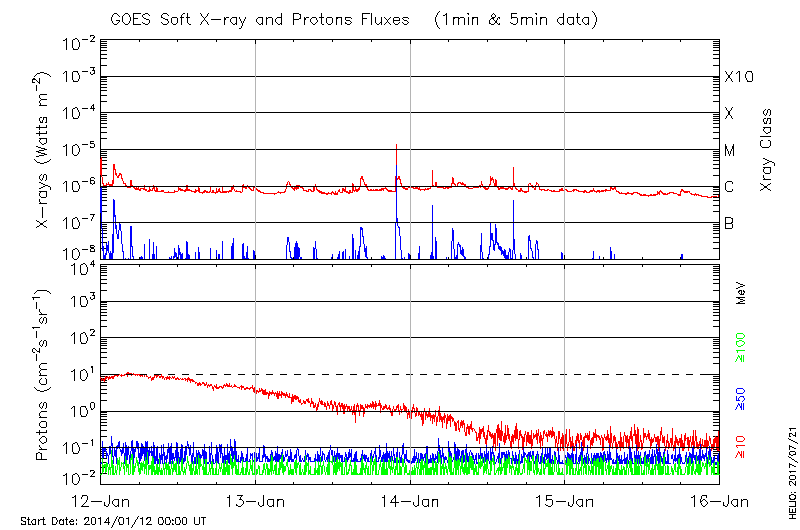The image size is (800, 530).
Task: Click the B class label on right axis
Action: pyautogui.click(x=729, y=224)
